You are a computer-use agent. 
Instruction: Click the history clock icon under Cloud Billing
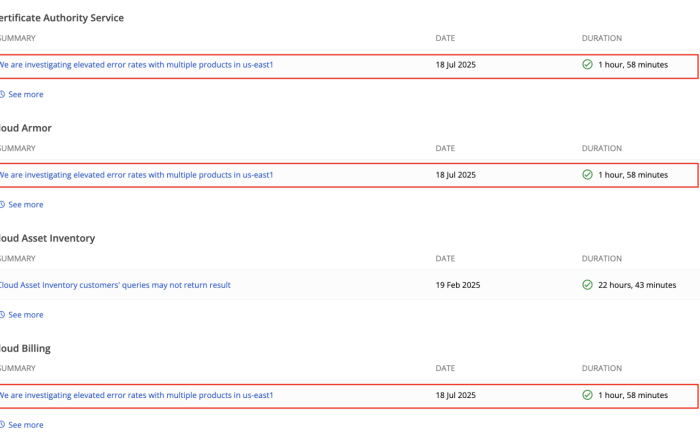[2, 425]
